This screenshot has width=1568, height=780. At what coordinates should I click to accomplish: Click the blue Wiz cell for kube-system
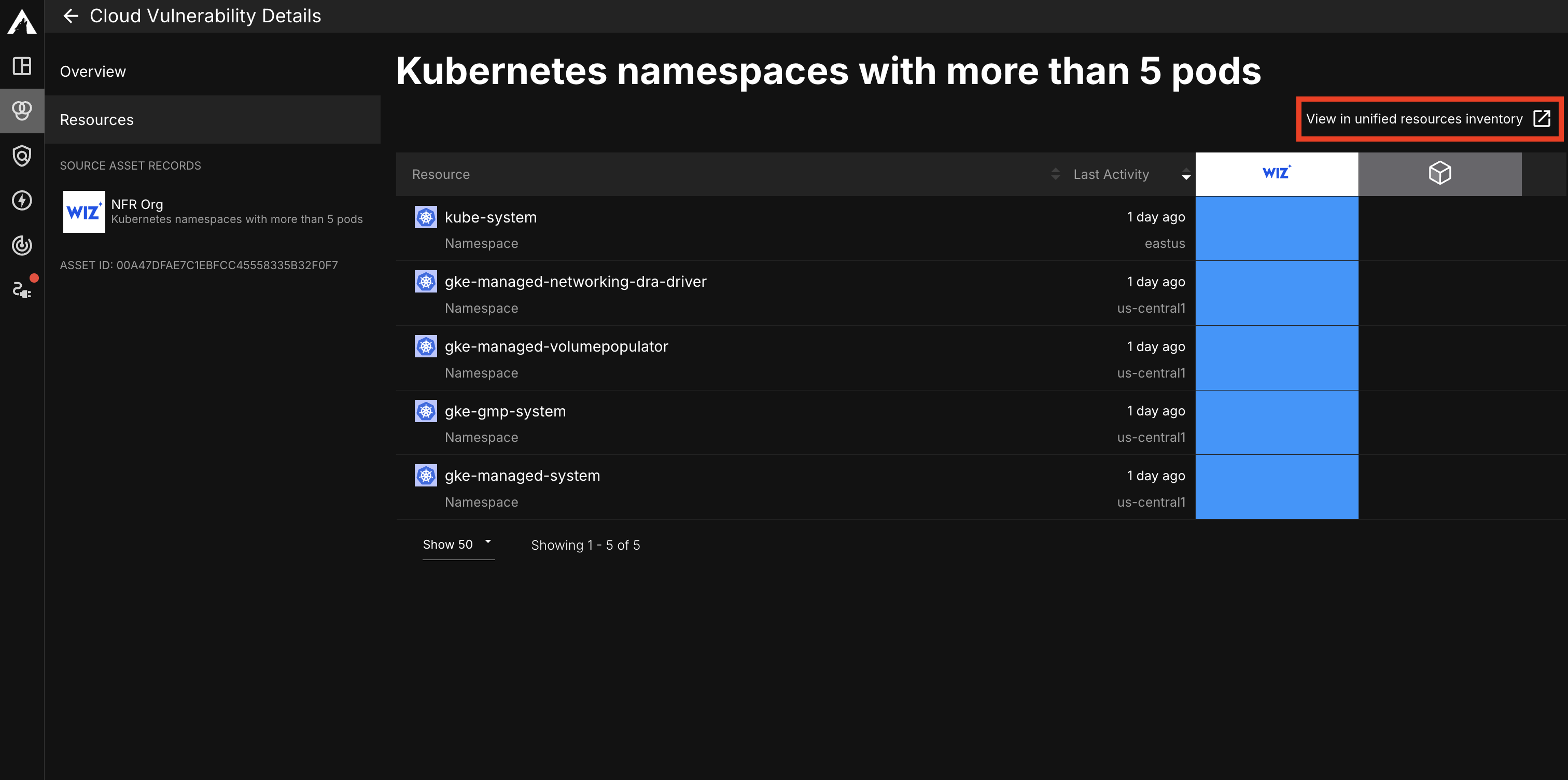coord(1277,228)
